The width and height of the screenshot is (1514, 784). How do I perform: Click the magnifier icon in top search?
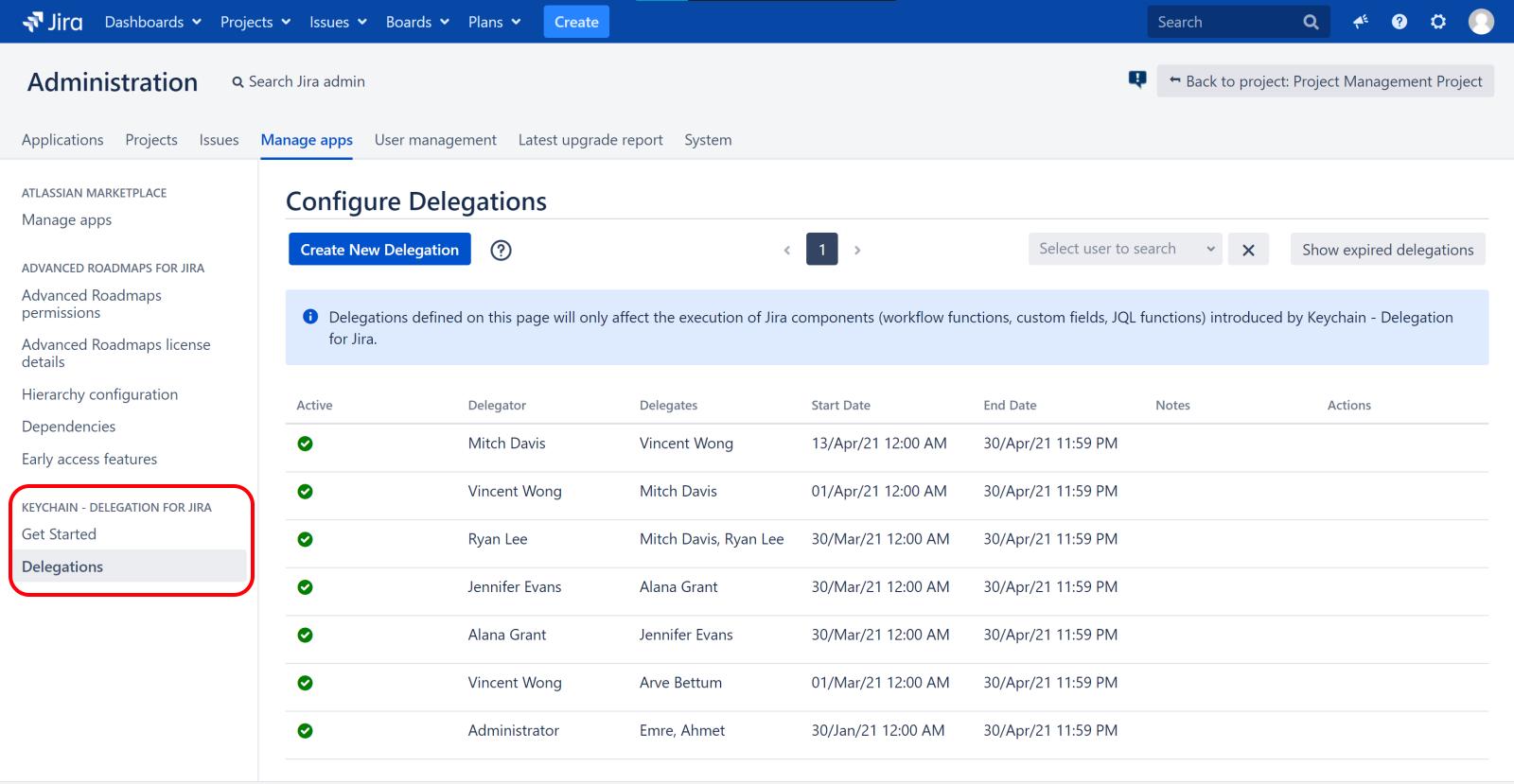(1311, 22)
